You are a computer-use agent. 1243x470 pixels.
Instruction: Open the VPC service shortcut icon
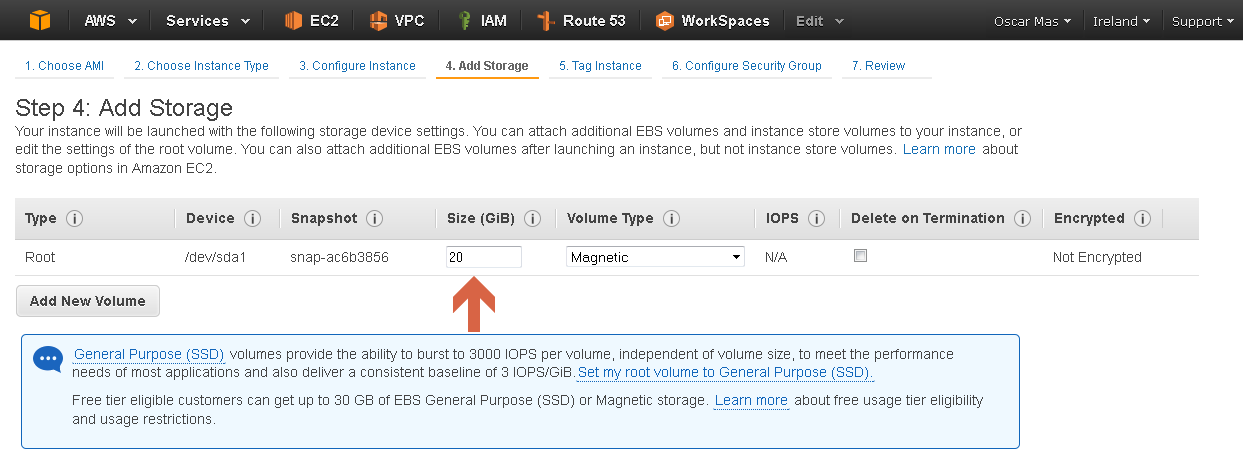click(378, 20)
